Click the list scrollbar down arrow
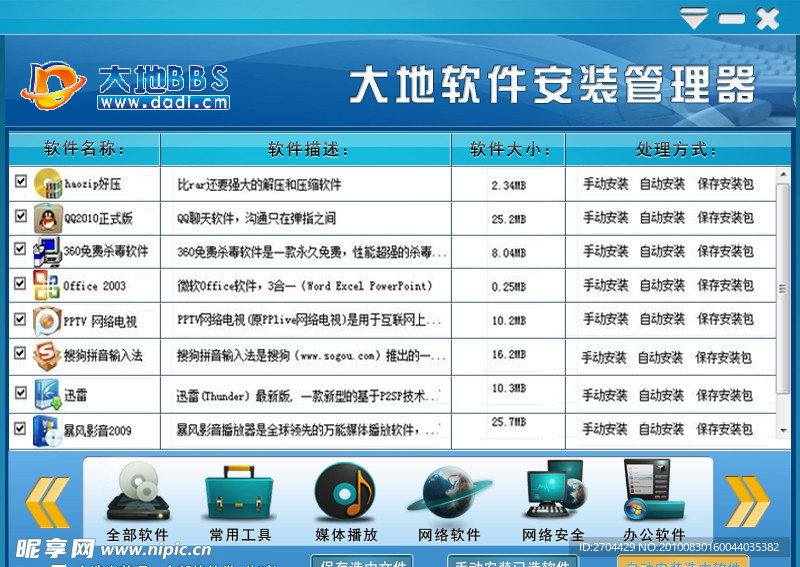The width and height of the screenshot is (800, 567). pyautogui.click(x=783, y=431)
